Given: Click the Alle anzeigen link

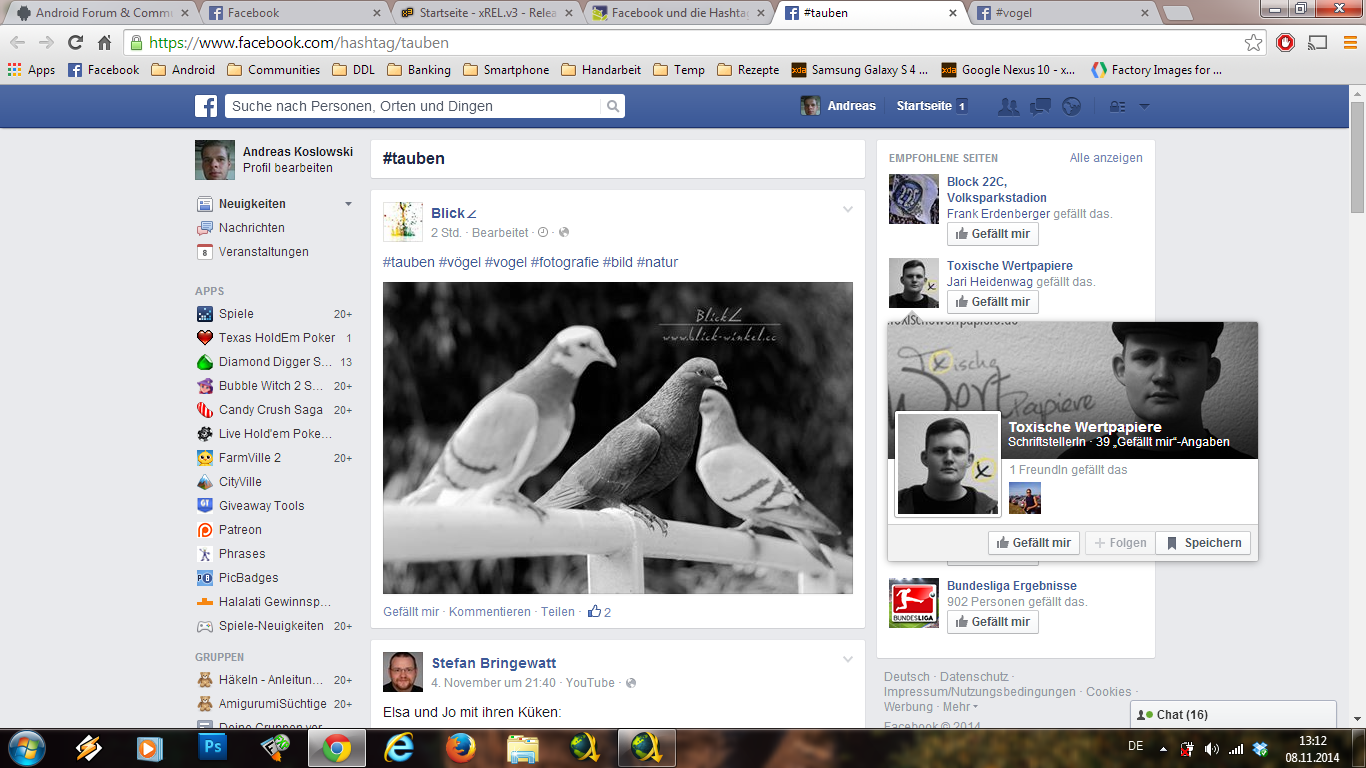Looking at the screenshot, I should point(1105,158).
